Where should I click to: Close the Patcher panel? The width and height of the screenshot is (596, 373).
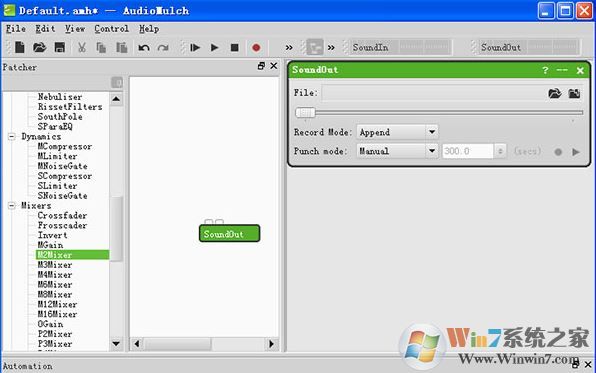(273, 66)
